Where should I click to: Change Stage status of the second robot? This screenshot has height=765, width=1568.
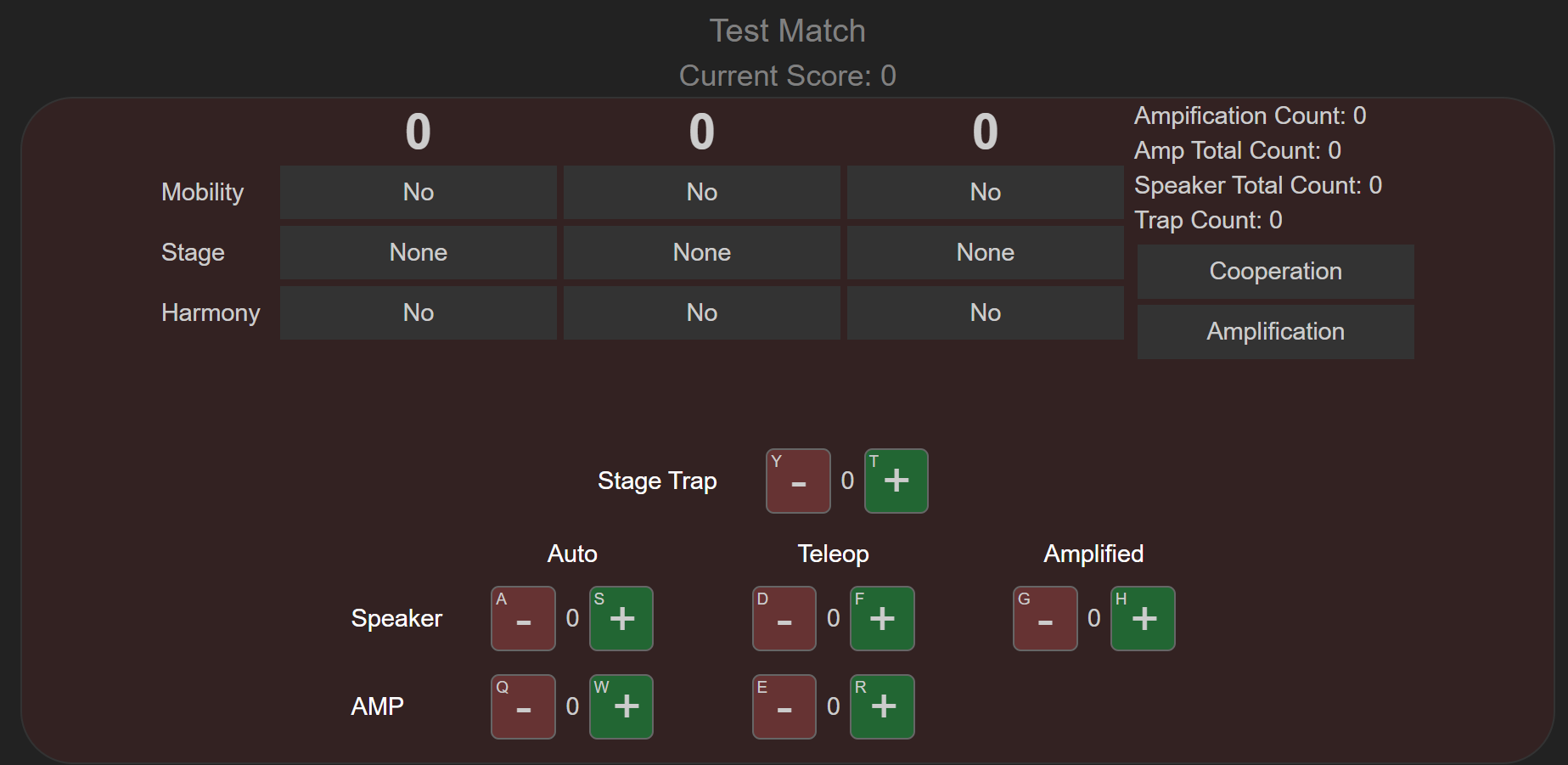tap(702, 252)
